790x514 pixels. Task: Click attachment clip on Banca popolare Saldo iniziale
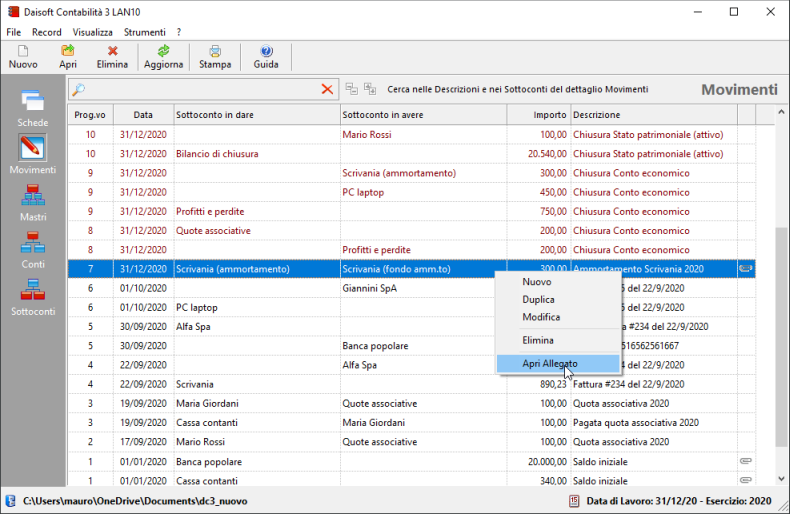click(746, 461)
